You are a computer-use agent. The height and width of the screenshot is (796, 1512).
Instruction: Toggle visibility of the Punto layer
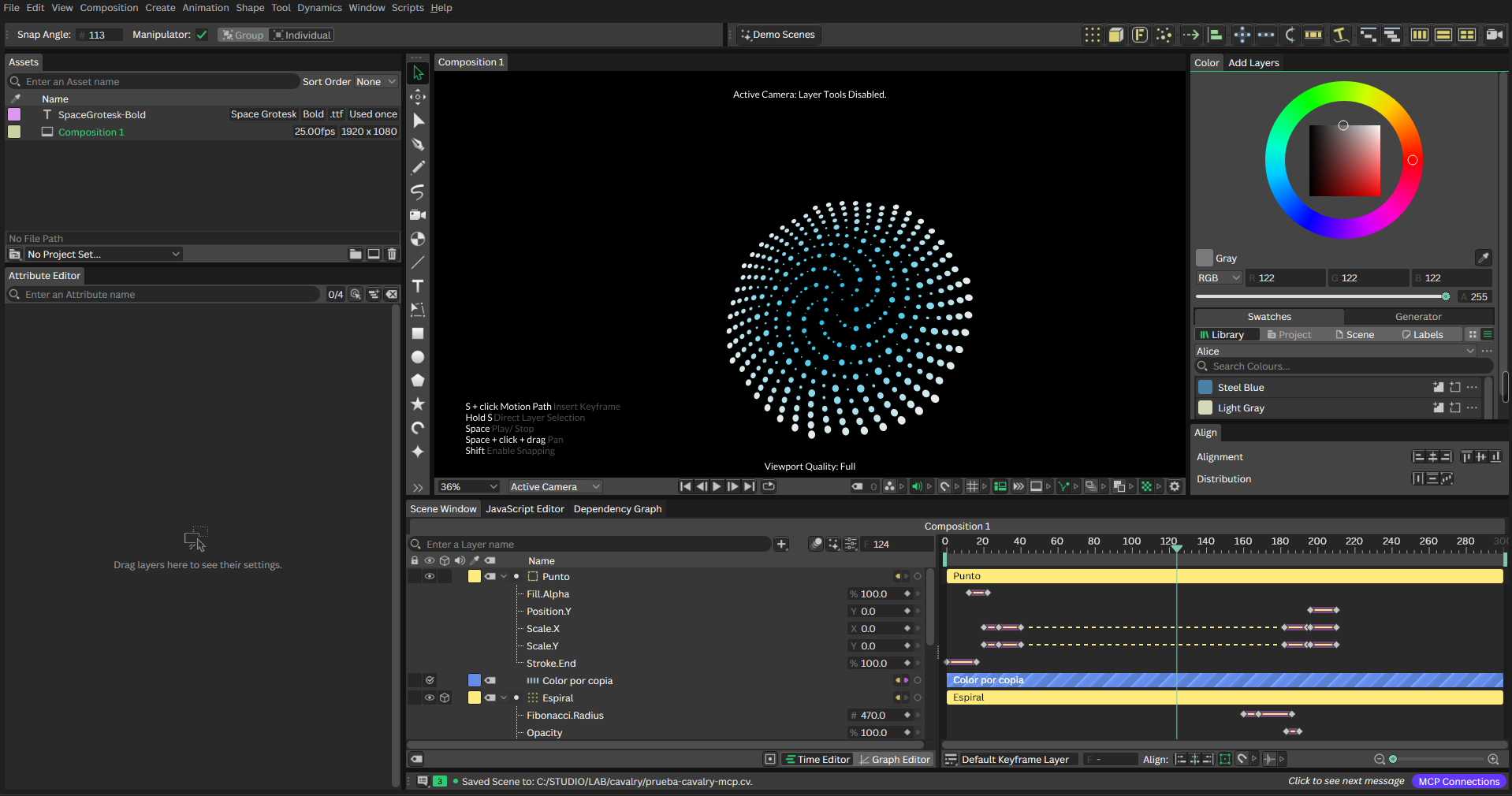click(430, 576)
